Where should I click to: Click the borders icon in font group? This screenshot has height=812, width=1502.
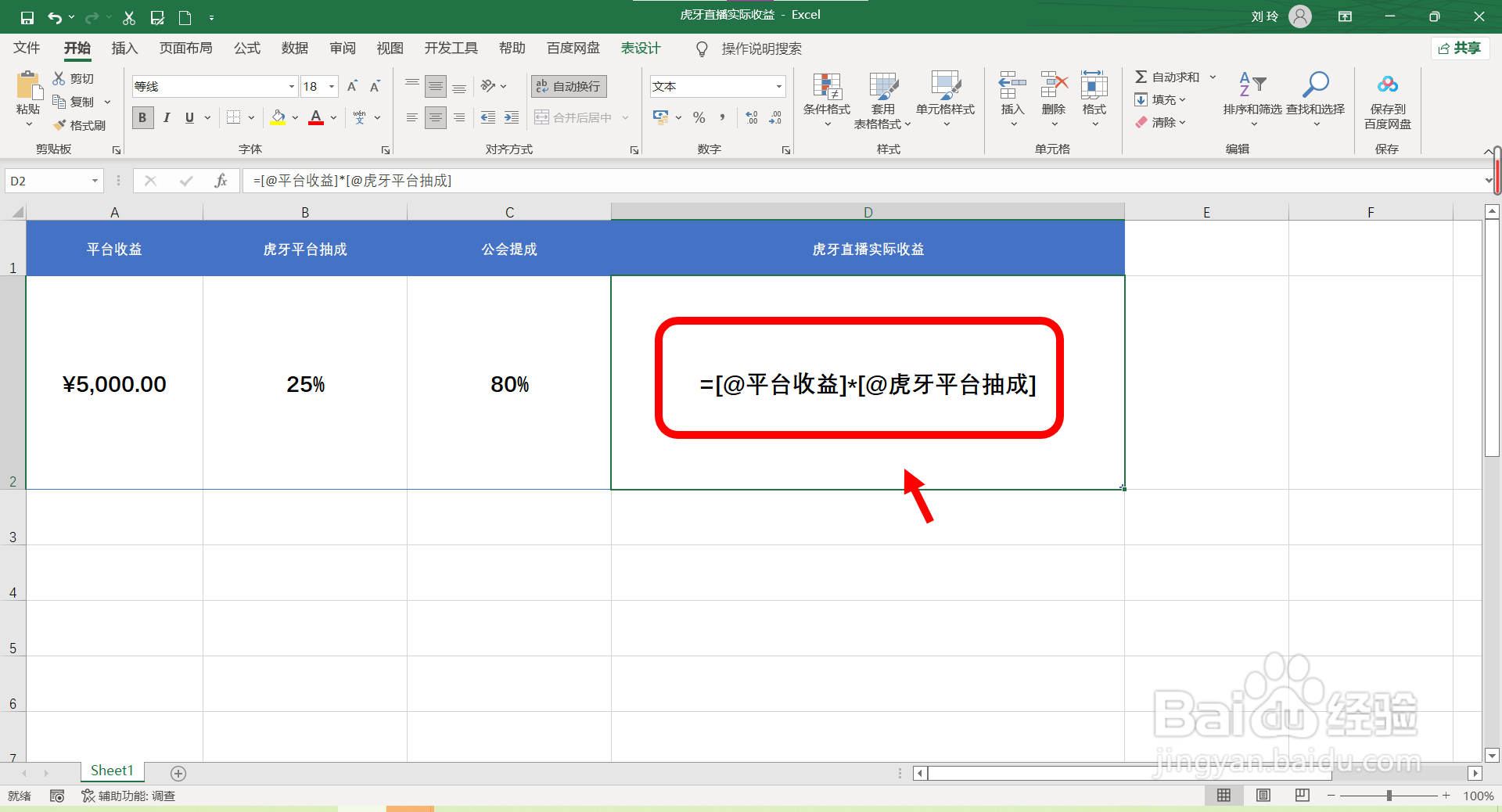[x=233, y=117]
